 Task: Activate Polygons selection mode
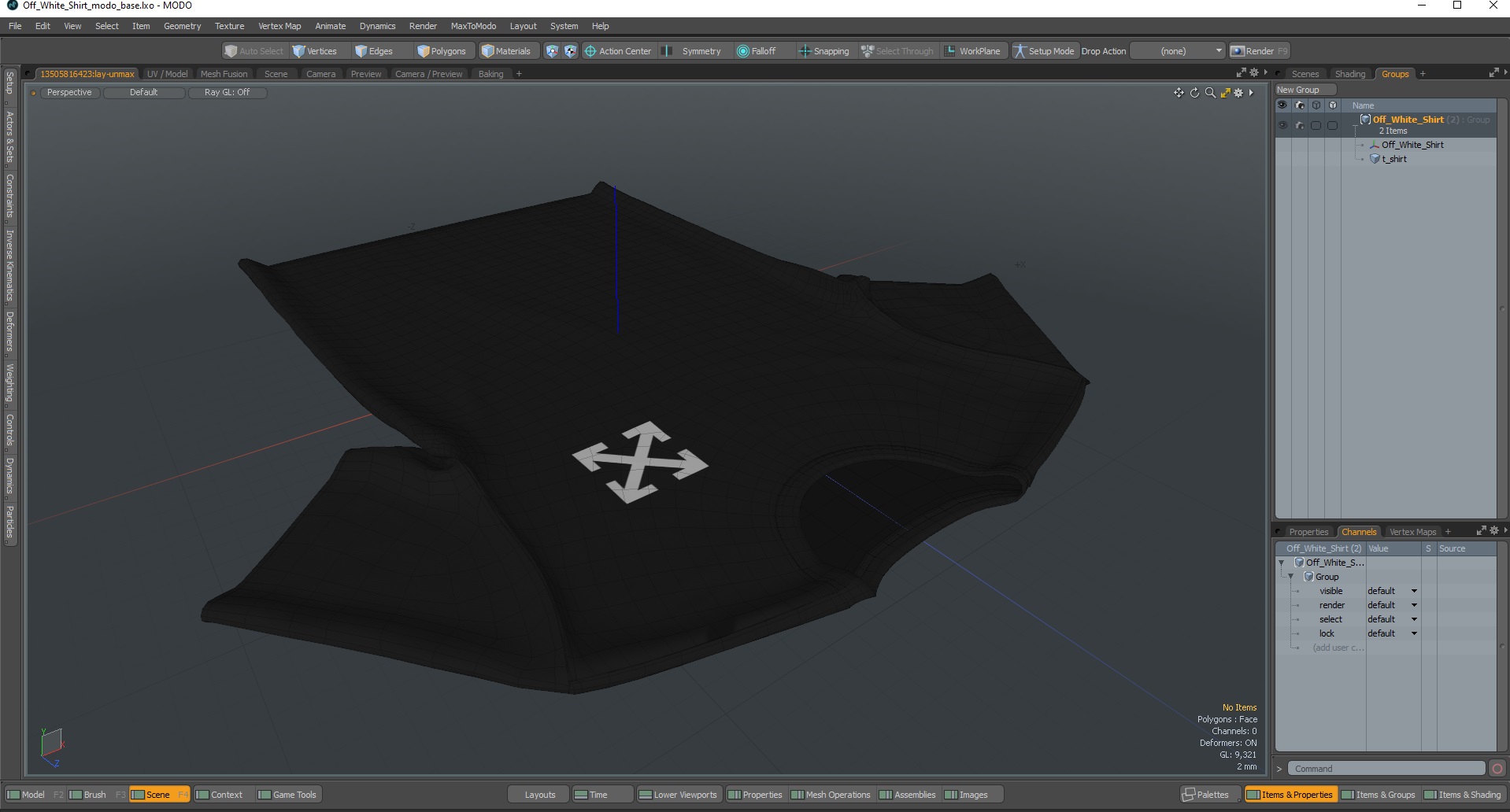tap(442, 51)
